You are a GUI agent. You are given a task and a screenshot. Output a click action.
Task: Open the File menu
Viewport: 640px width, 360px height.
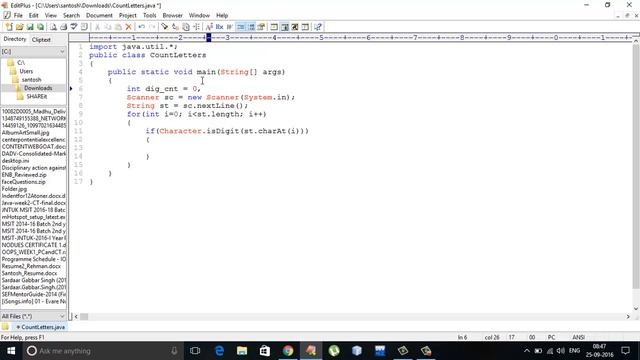[x=18, y=15]
